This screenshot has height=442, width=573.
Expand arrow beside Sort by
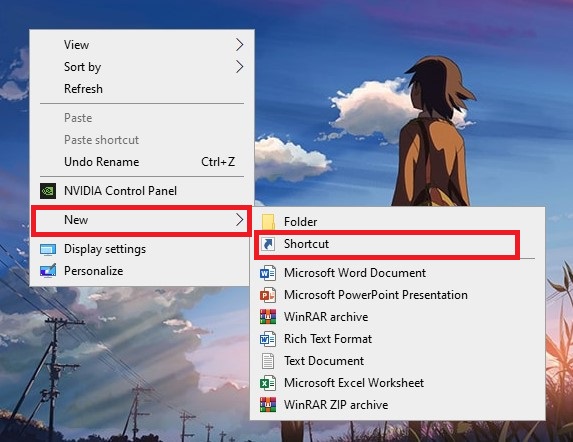pos(239,66)
